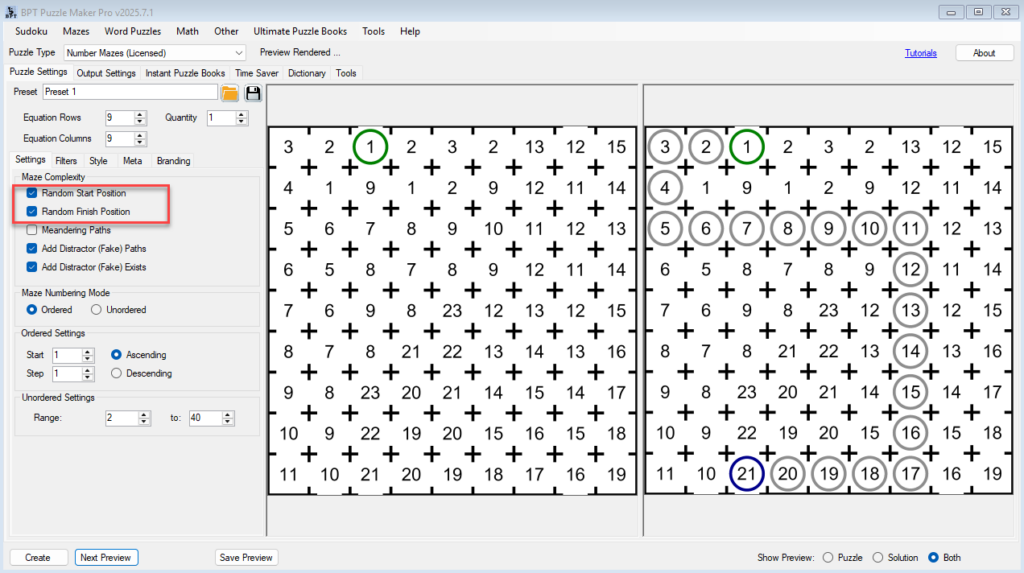Switch to the Output Settings tab

pyautogui.click(x=106, y=73)
